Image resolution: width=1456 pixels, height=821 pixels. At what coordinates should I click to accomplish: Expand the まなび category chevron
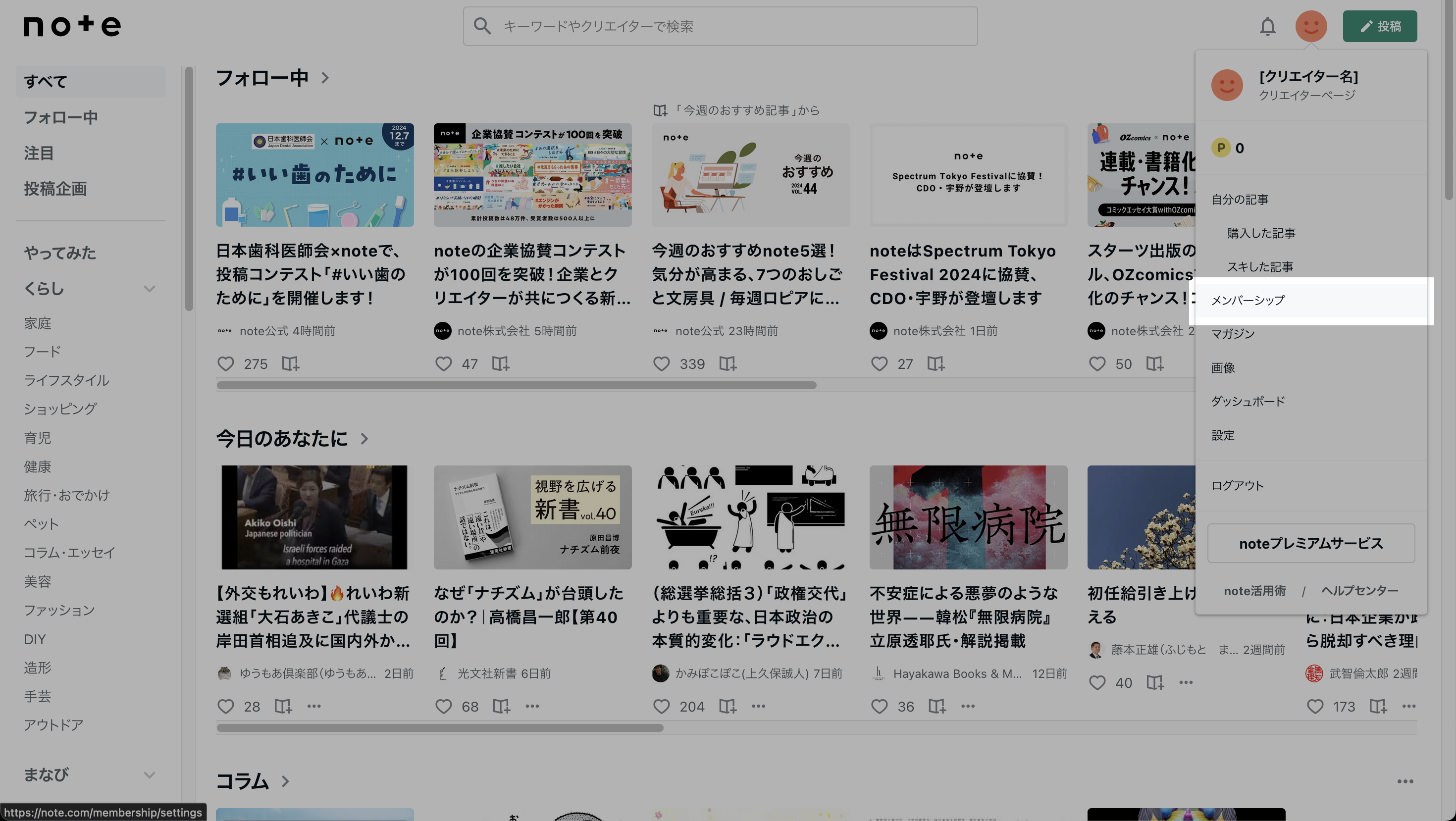149,774
